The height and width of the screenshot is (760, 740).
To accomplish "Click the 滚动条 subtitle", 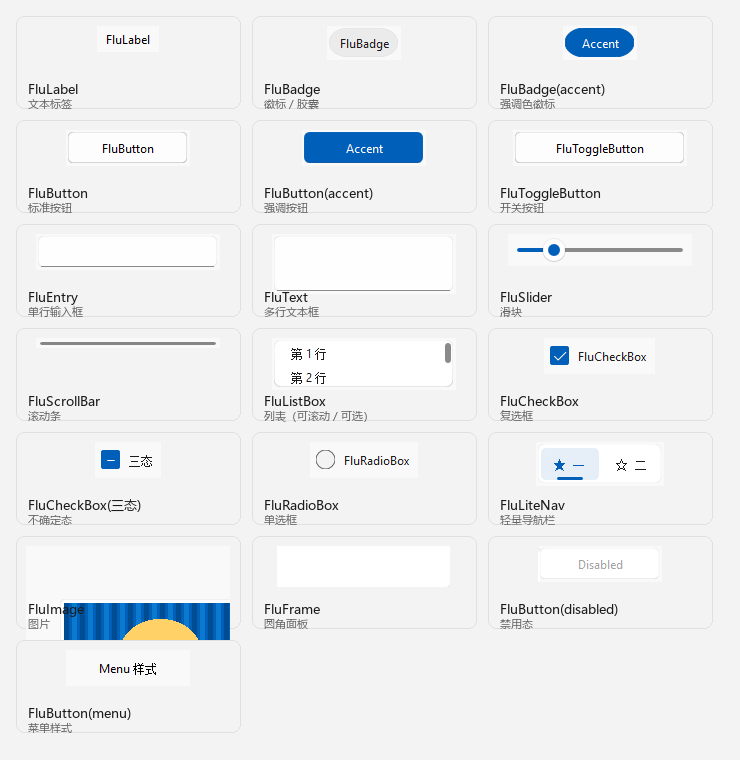I will (45, 416).
